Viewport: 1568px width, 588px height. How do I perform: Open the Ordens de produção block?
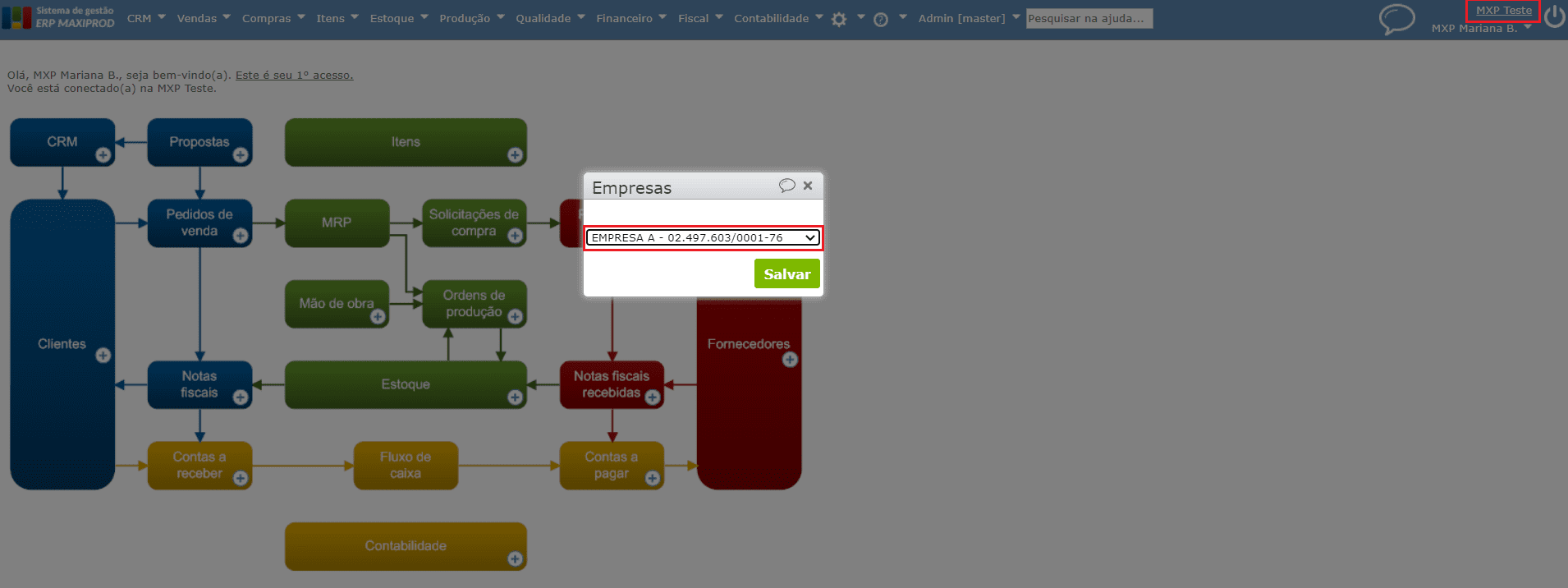474,304
